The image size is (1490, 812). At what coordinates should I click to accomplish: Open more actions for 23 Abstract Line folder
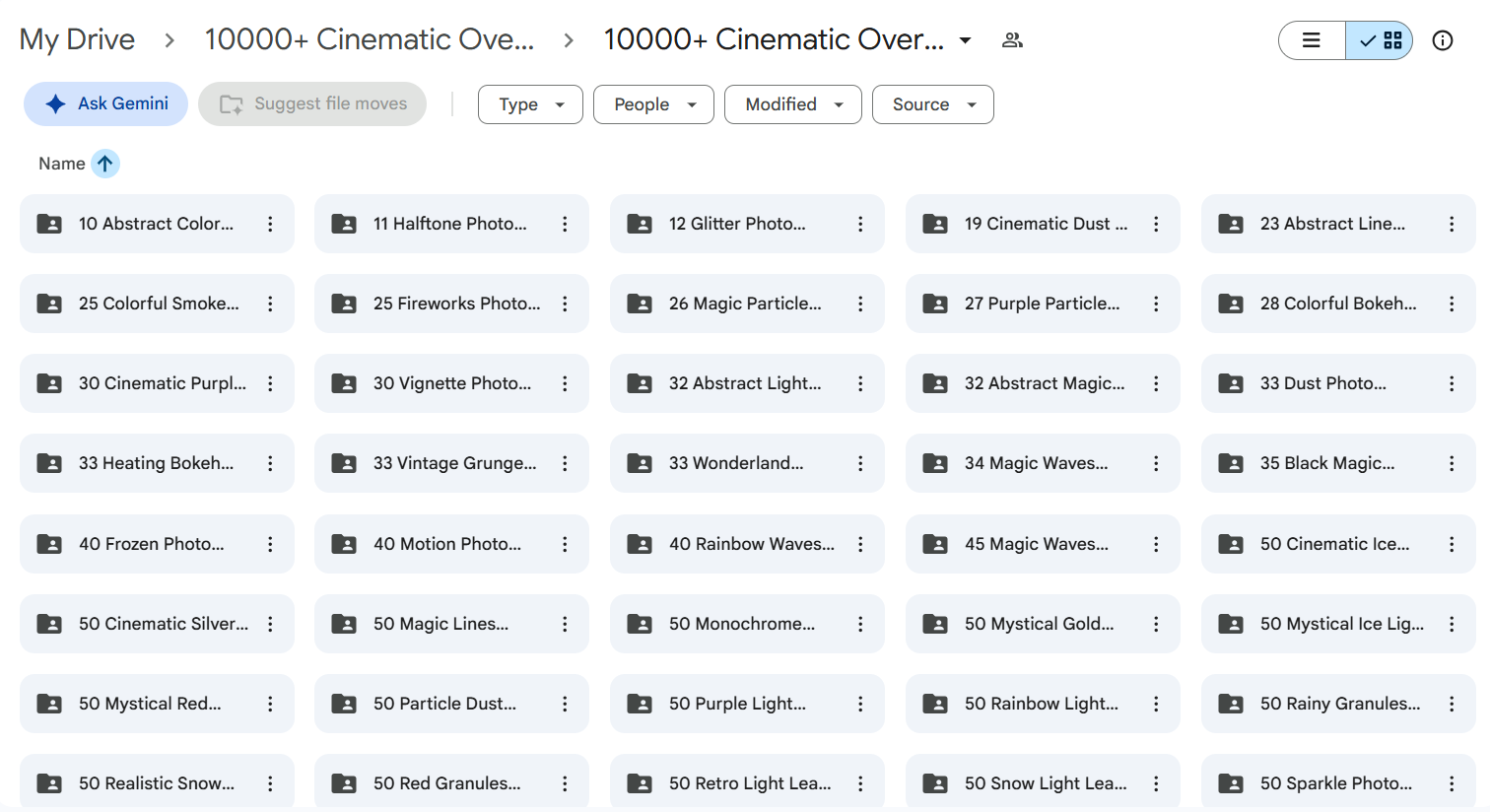point(1452,224)
